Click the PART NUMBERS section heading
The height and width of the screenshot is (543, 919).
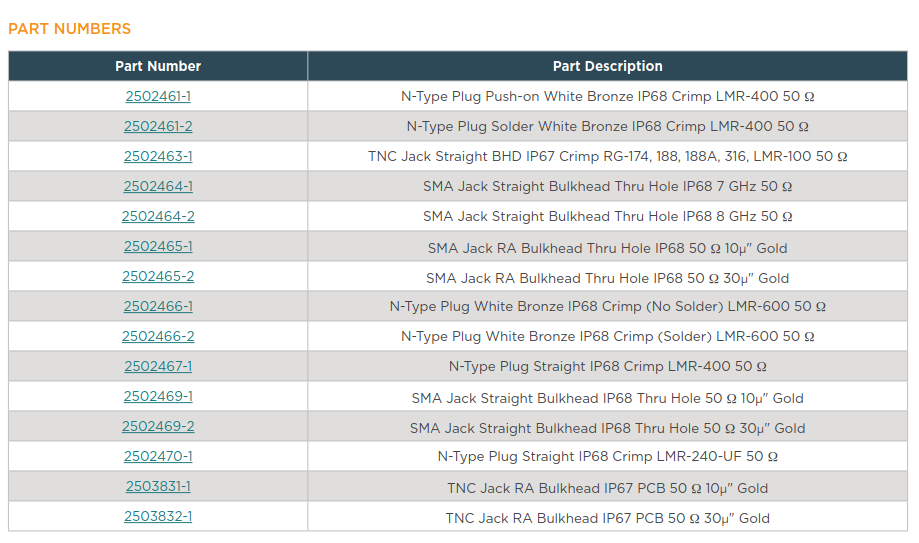click(69, 29)
